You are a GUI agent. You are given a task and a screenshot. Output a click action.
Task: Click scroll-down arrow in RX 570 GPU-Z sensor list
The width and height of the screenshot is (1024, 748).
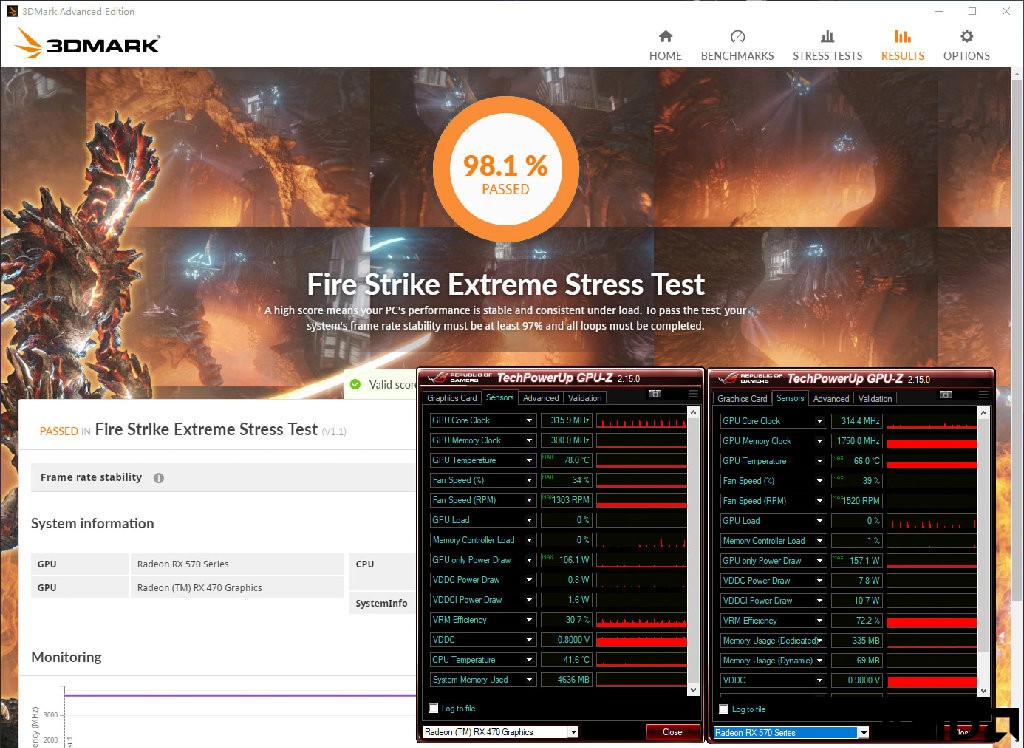[x=984, y=691]
